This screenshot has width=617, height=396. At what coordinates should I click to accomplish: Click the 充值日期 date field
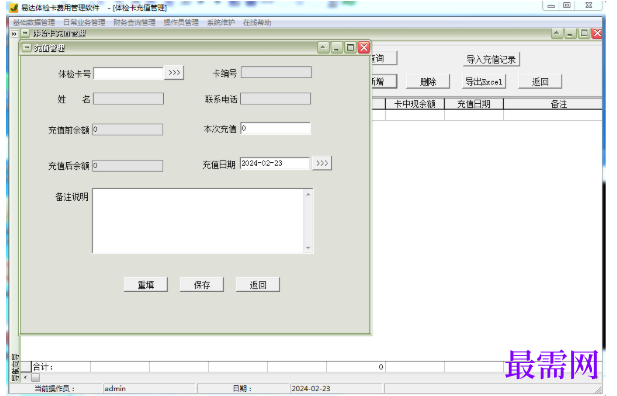pyautogui.click(x=275, y=163)
